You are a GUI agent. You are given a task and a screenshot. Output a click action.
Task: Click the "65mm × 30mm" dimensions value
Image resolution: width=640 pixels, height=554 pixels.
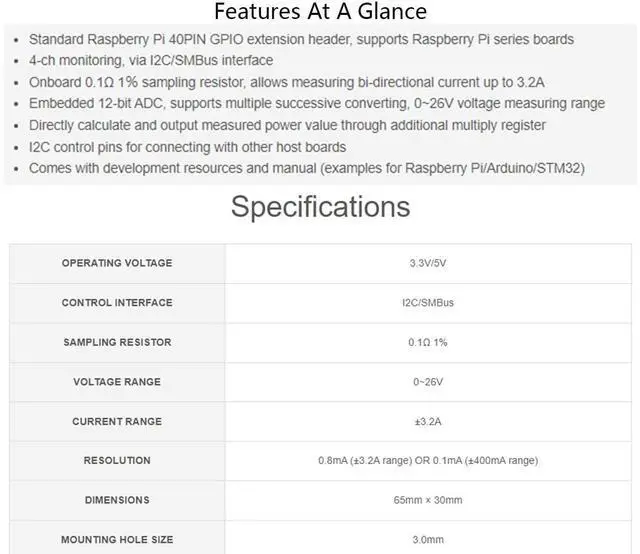pos(428,500)
